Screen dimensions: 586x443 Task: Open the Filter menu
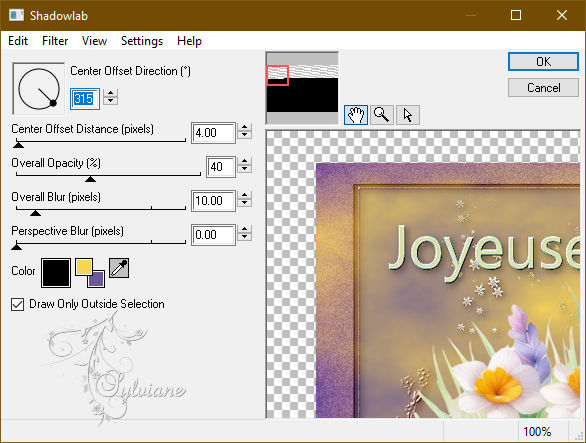55,41
